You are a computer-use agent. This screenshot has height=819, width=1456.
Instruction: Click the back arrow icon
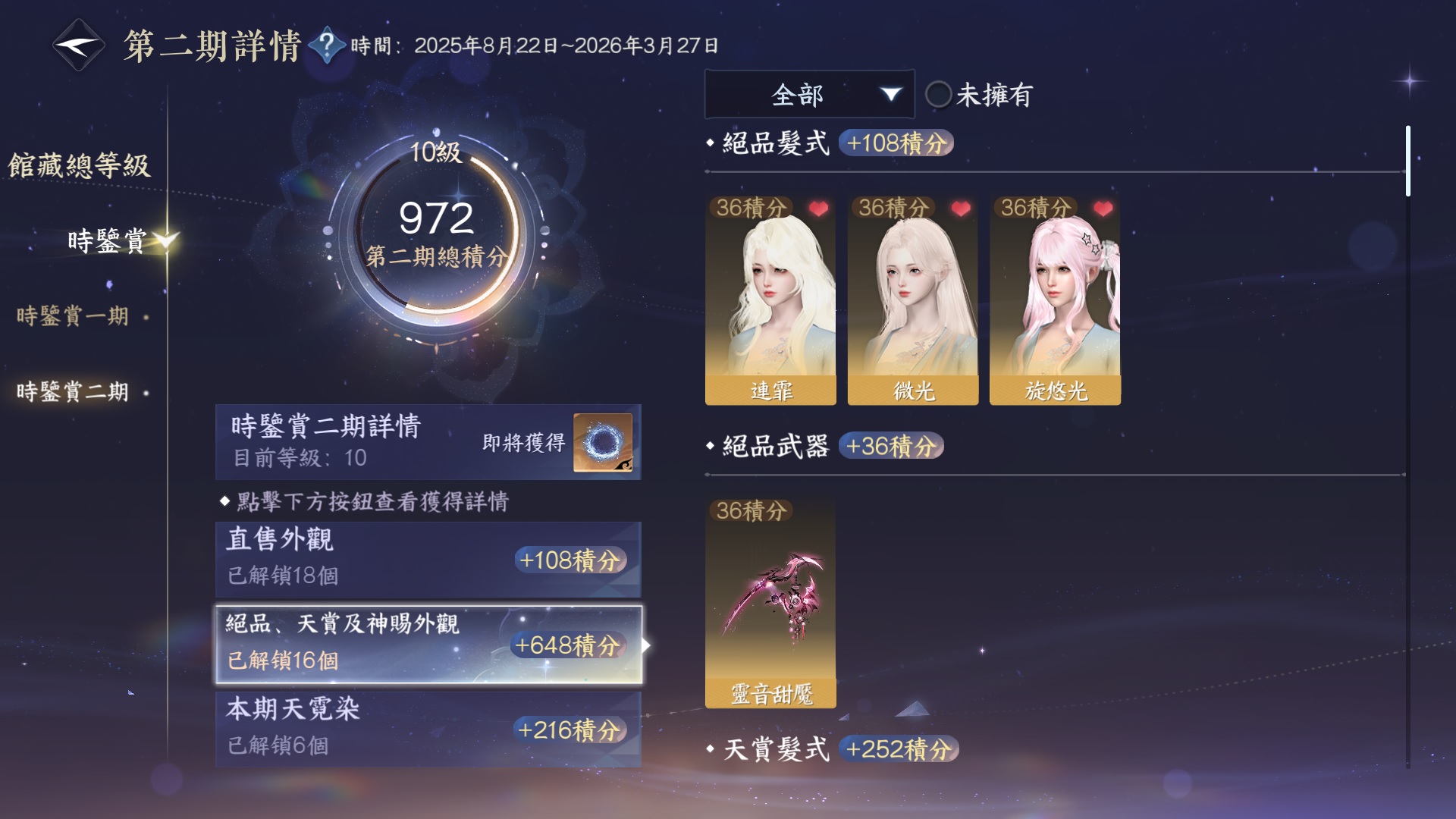[x=78, y=45]
